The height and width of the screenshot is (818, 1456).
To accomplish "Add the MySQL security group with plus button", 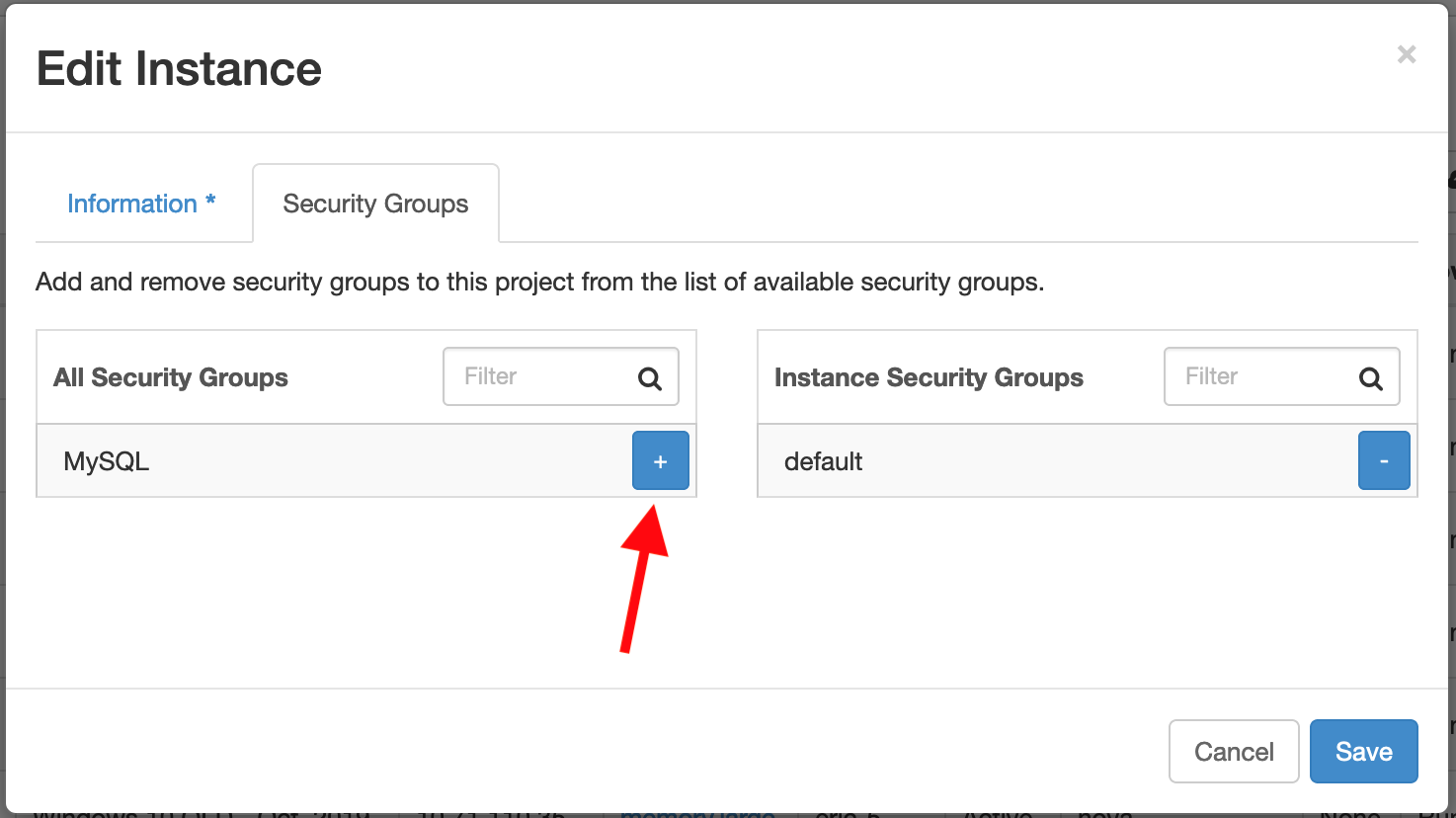I will coord(660,460).
